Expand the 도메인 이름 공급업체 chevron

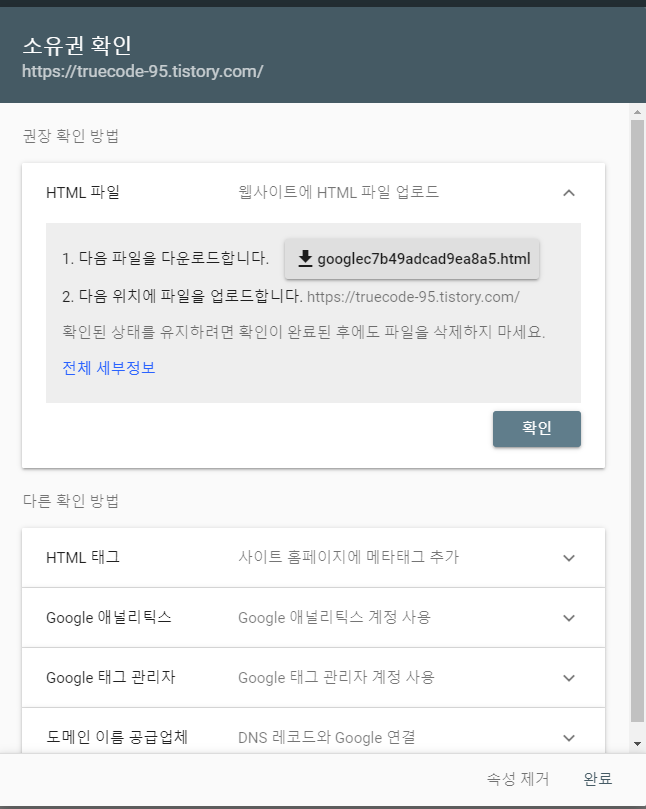[569, 738]
